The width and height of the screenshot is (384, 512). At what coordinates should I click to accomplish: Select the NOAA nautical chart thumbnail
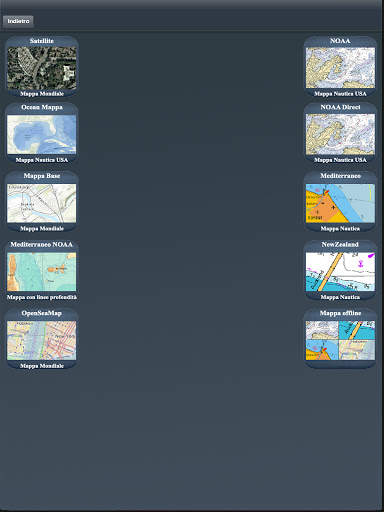[x=340, y=68]
